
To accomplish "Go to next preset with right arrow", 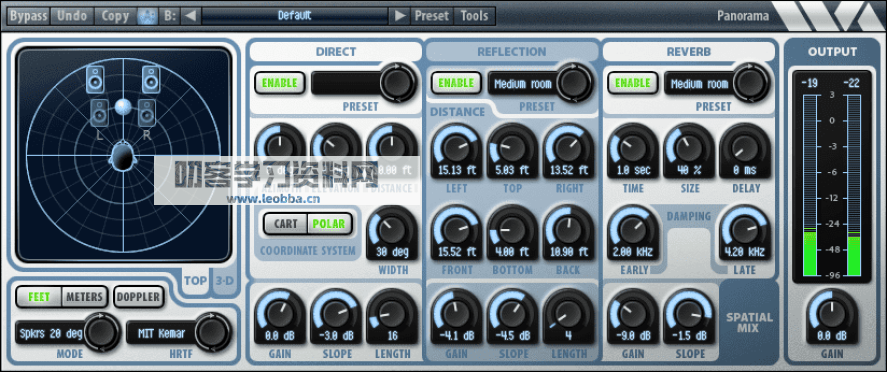I will pyautogui.click(x=400, y=16).
